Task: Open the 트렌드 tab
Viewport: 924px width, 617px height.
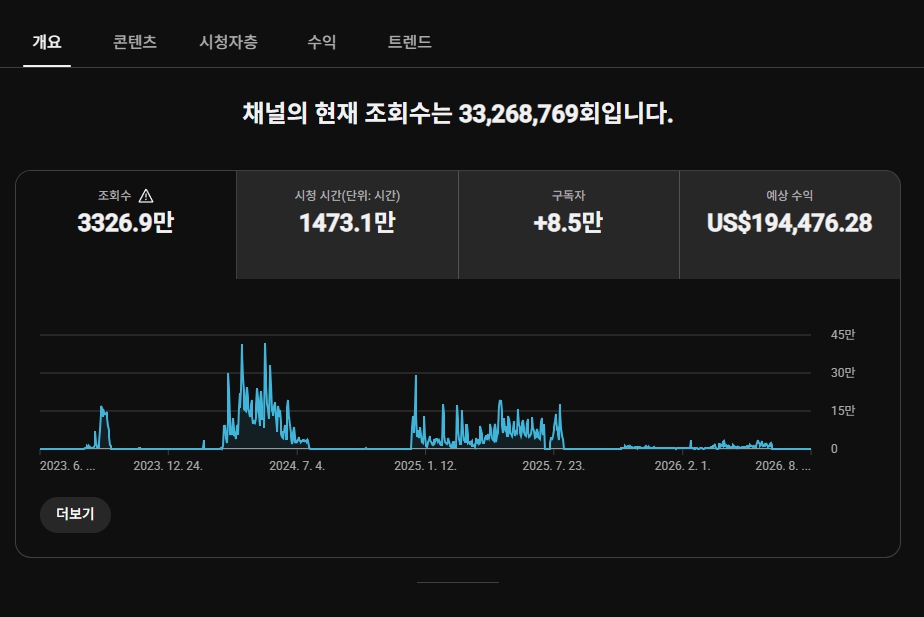Action: coord(410,42)
